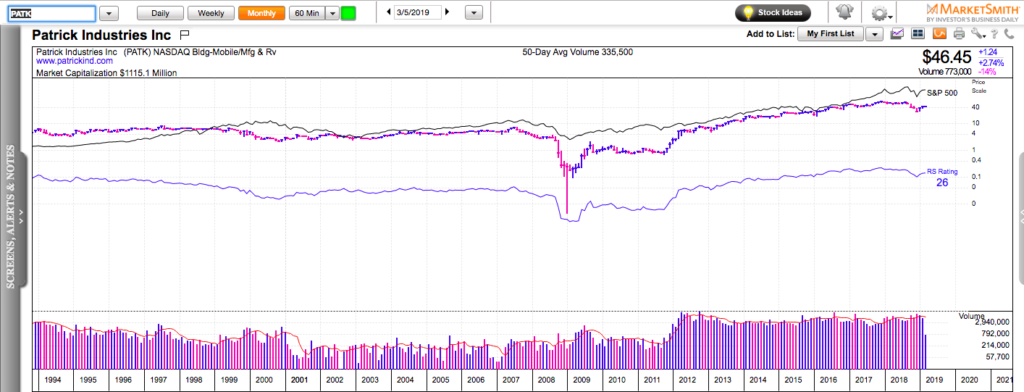
Task: Click the NASDAQ Bldg-Mobile/Mfg & Rv group text
Action: (x=216, y=52)
